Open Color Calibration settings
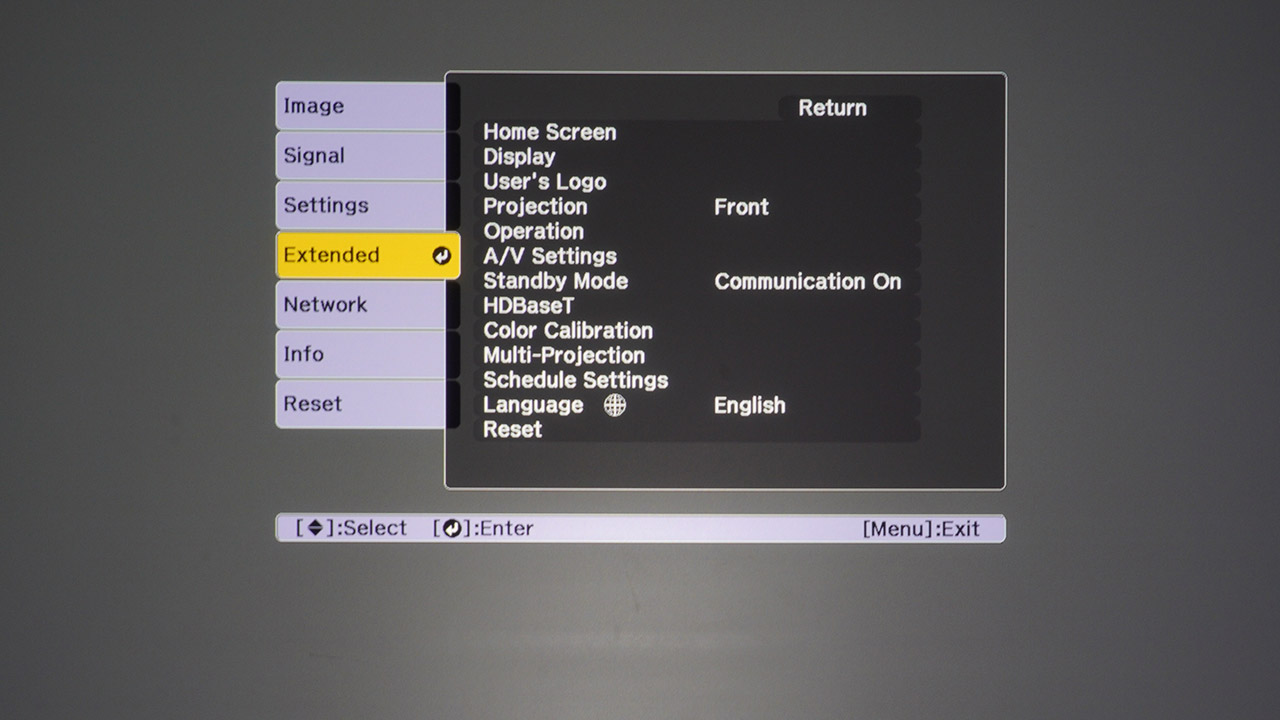The image size is (1280, 720). tap(568, 331)
